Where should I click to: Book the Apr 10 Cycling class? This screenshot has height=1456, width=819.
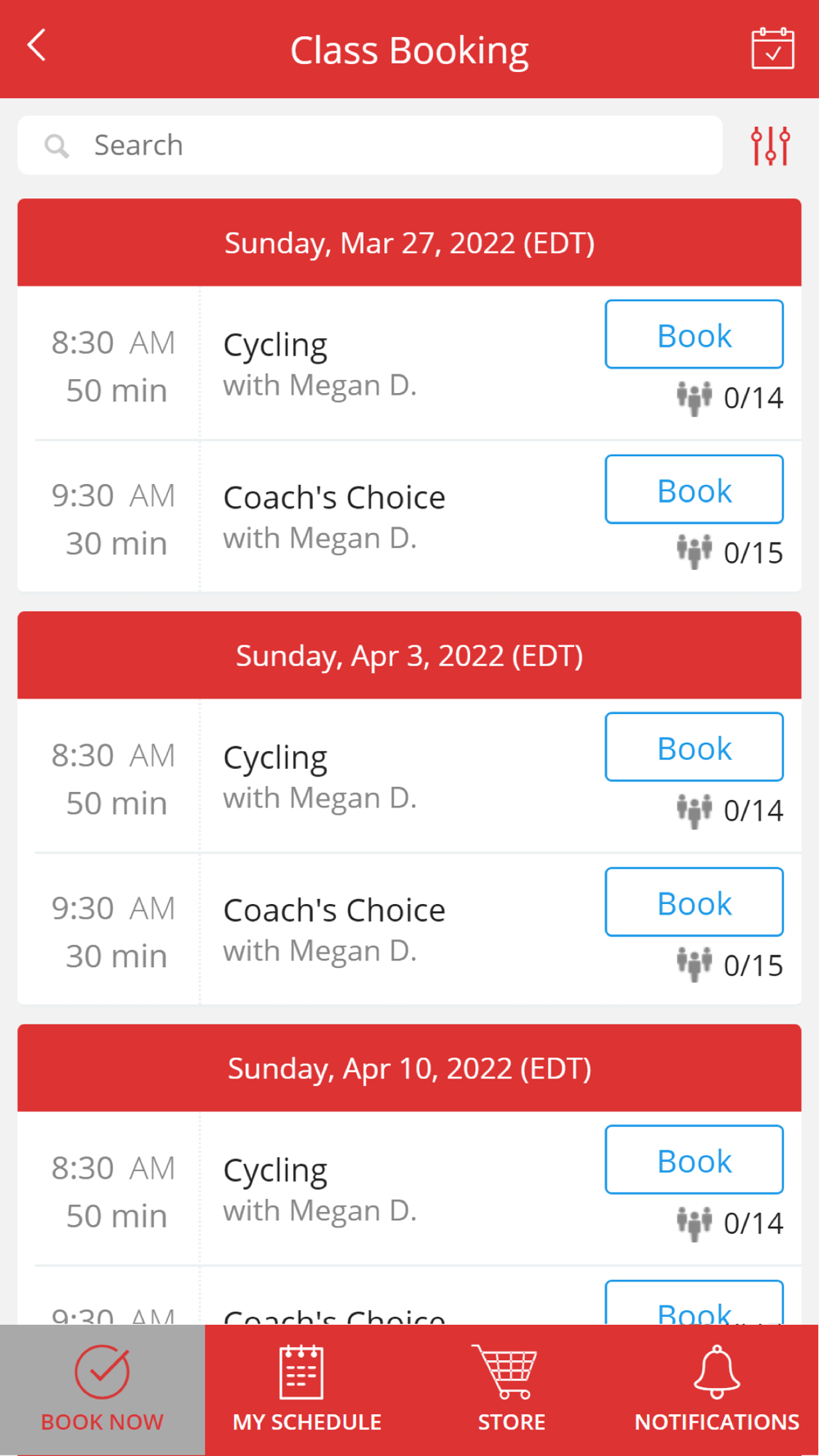tap(694, 1160)
